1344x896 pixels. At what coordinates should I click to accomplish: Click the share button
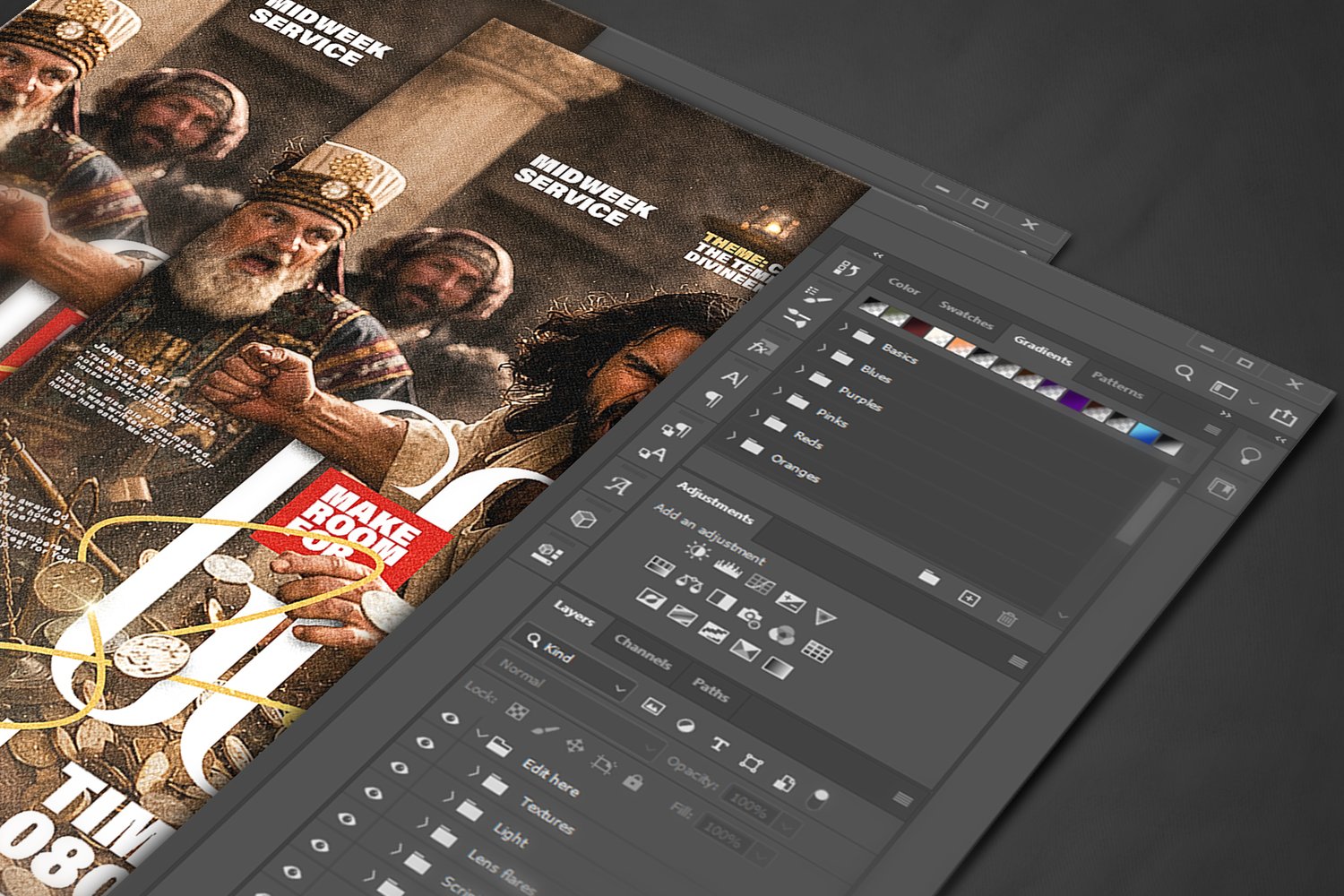pos(1284,417)
